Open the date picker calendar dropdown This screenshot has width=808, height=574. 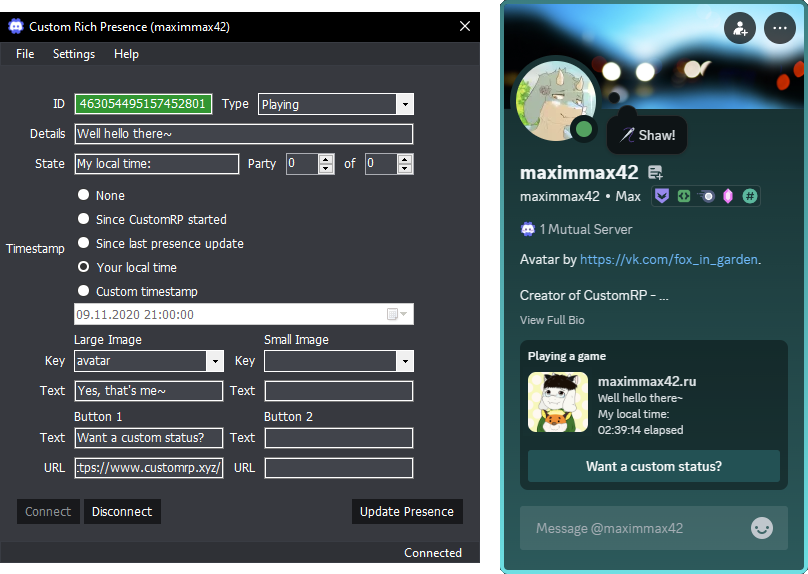397,314
